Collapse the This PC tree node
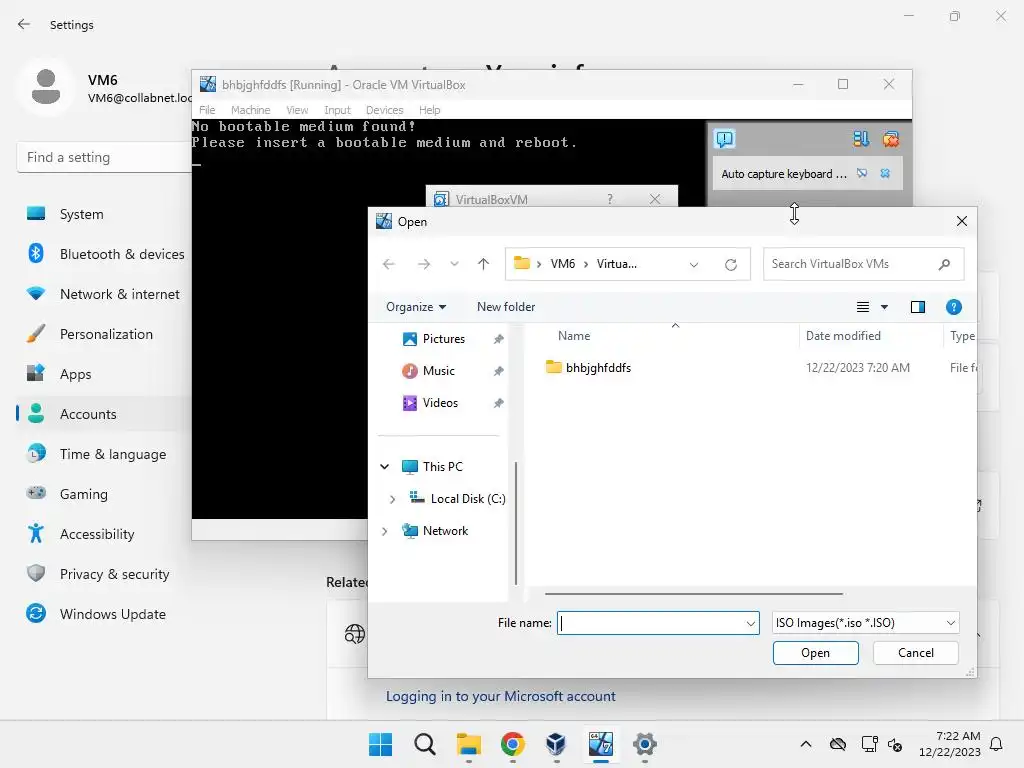This screenshot has height=768, width=1024. pos(385,466)
